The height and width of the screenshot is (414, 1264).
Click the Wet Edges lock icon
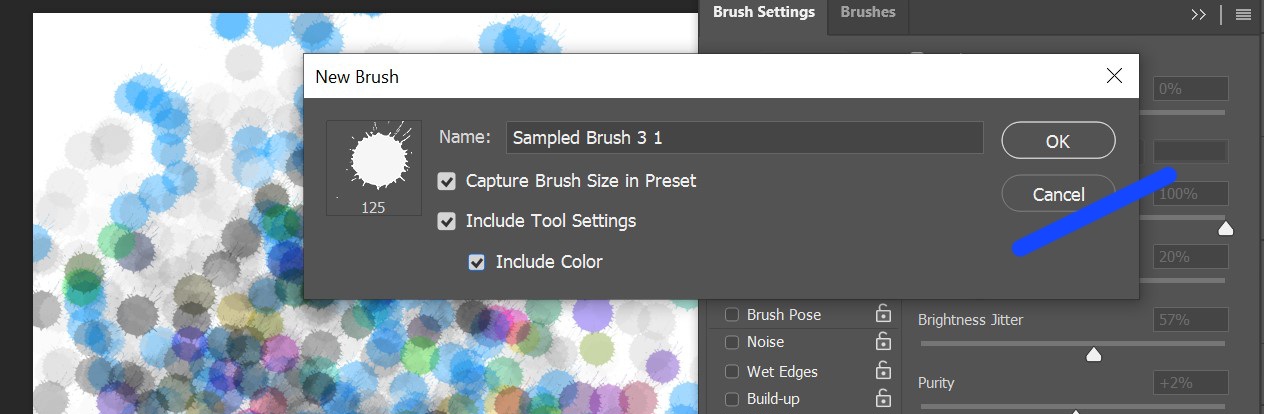coord(883,371)
